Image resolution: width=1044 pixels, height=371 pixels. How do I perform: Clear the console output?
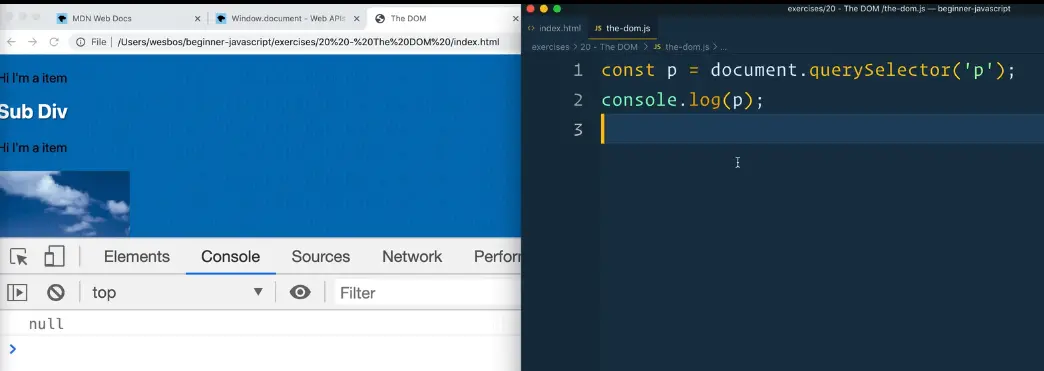[x=55, y=292]
